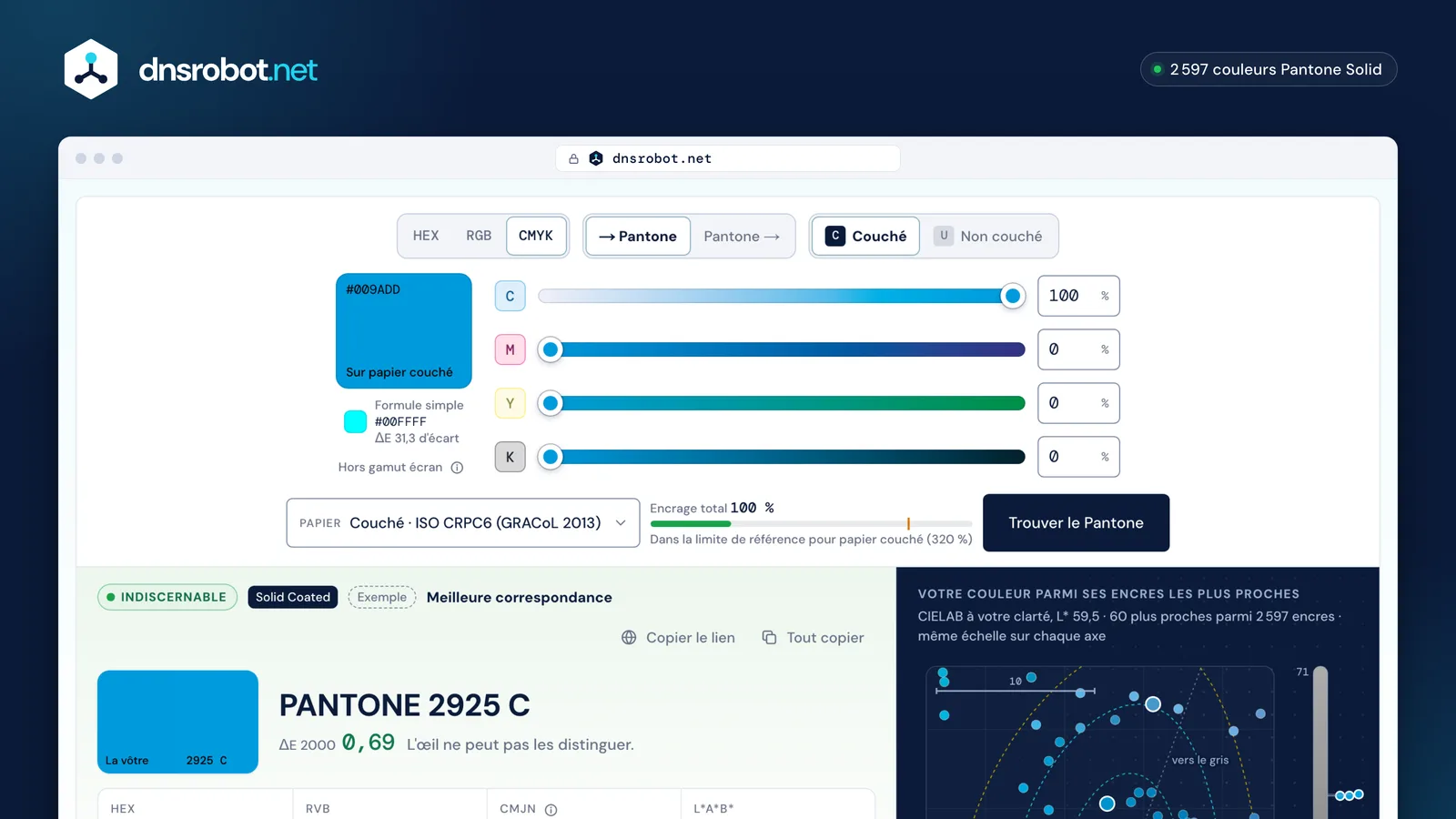The image size is (1456, 819).
Task: Click the #00FFFF simple formula swatch
Action: pos(355,421)
